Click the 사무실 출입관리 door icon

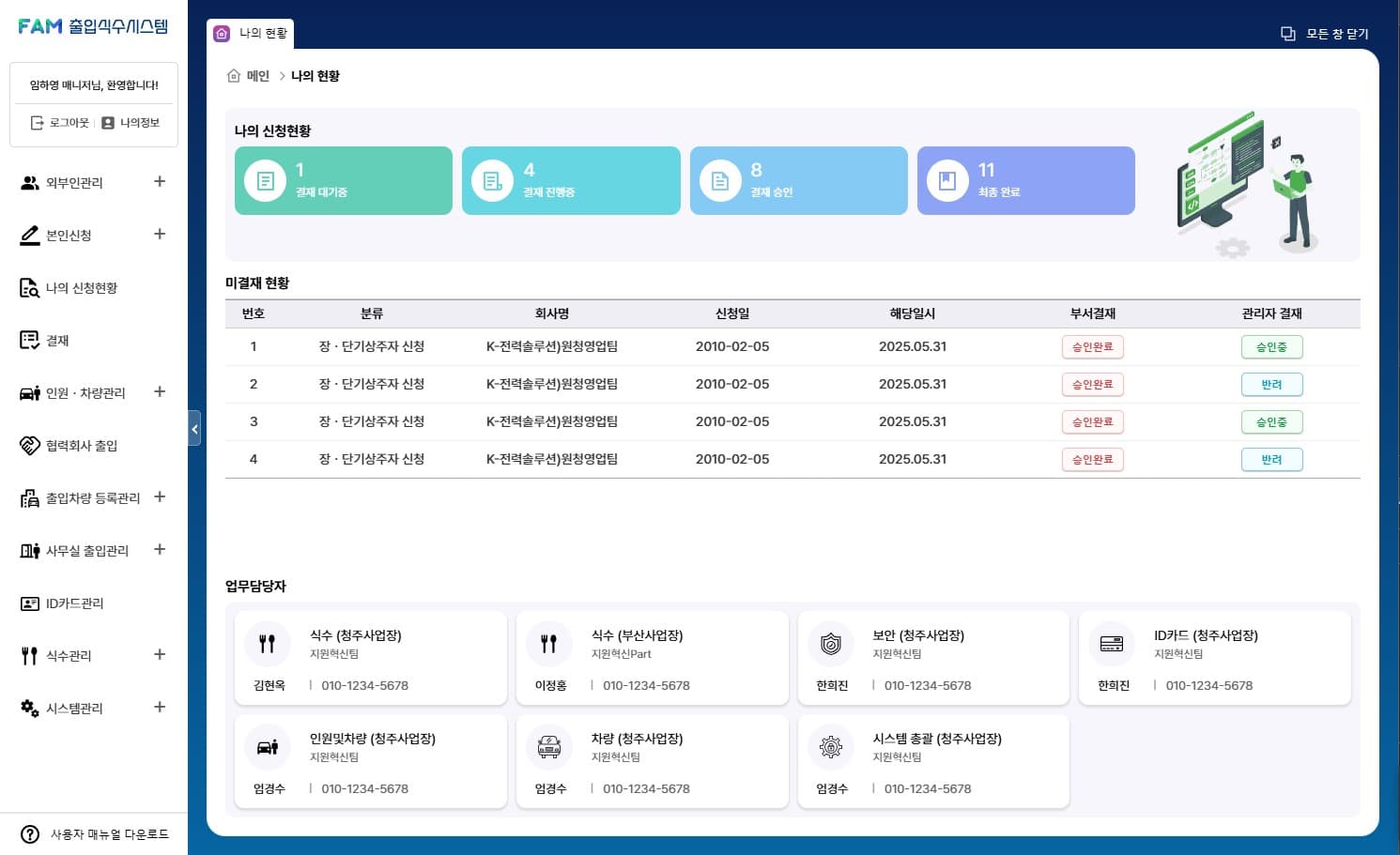30,551
